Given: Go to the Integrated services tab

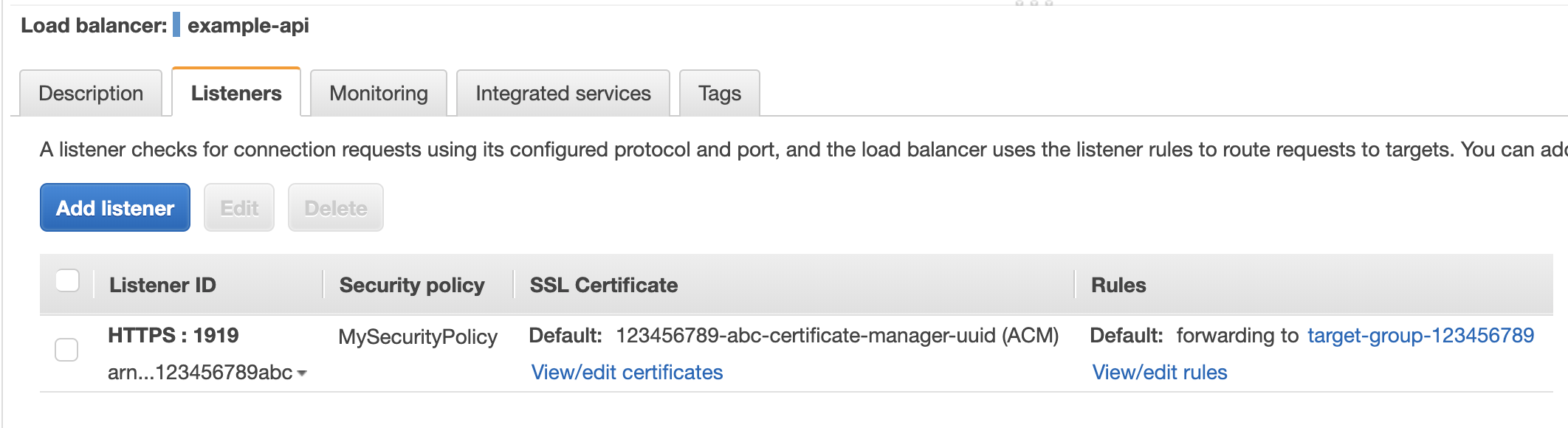Looking at the screenshot, I should [x=563, y=93].
